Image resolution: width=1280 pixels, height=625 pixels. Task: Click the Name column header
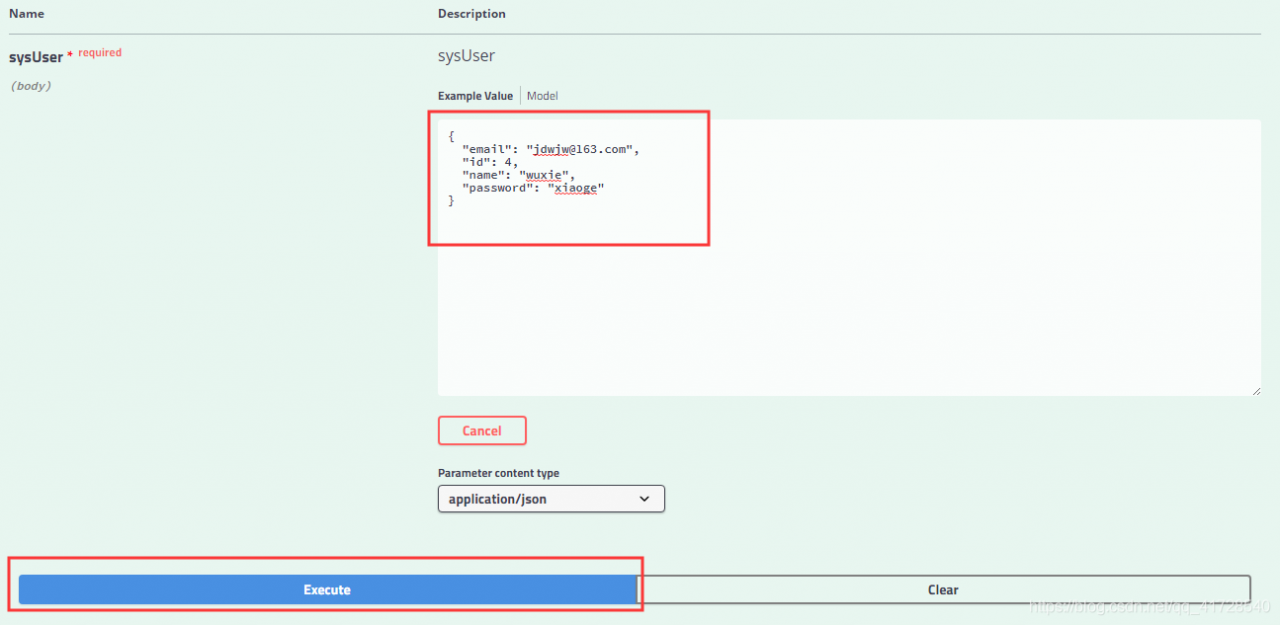(27, 14)
